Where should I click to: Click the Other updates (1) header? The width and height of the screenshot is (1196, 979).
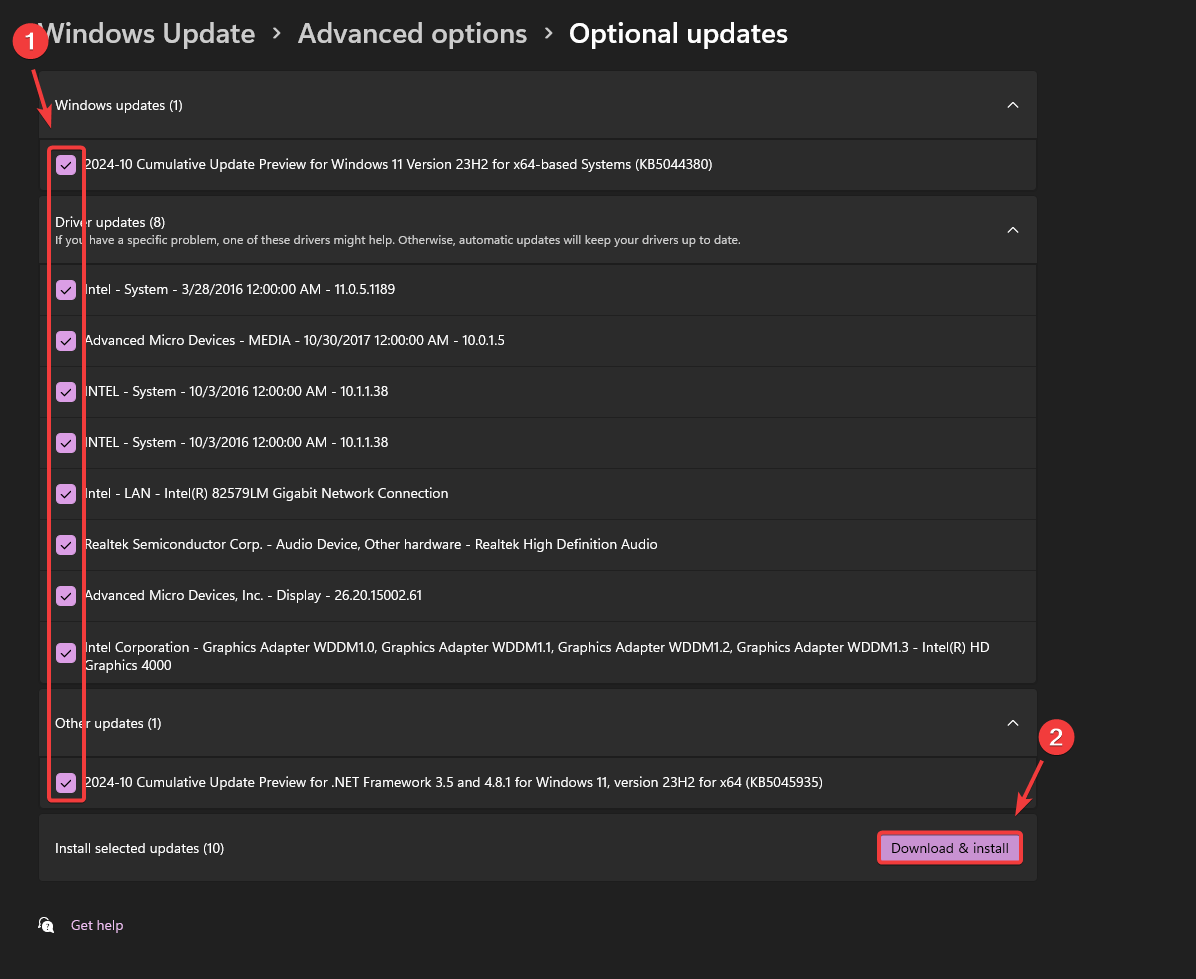point(108,723)
